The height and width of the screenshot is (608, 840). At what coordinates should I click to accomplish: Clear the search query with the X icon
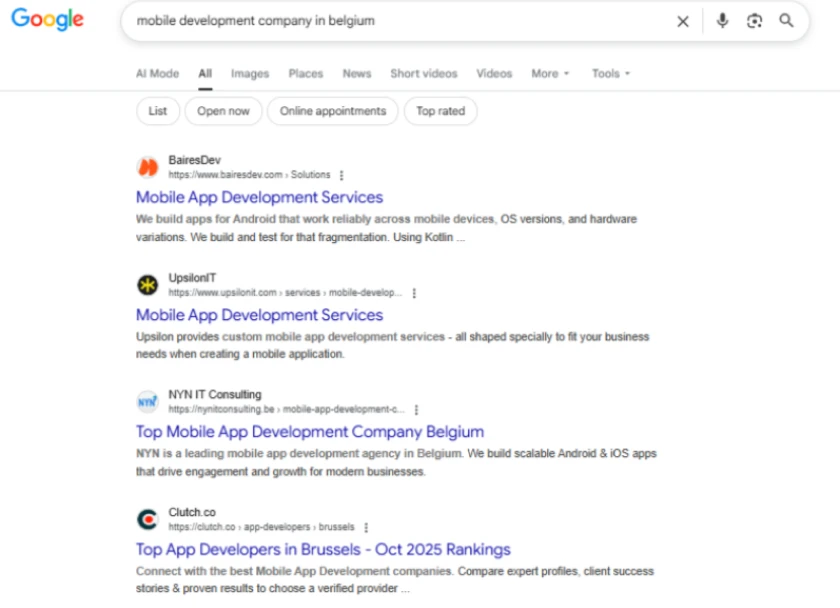point(683,21)
